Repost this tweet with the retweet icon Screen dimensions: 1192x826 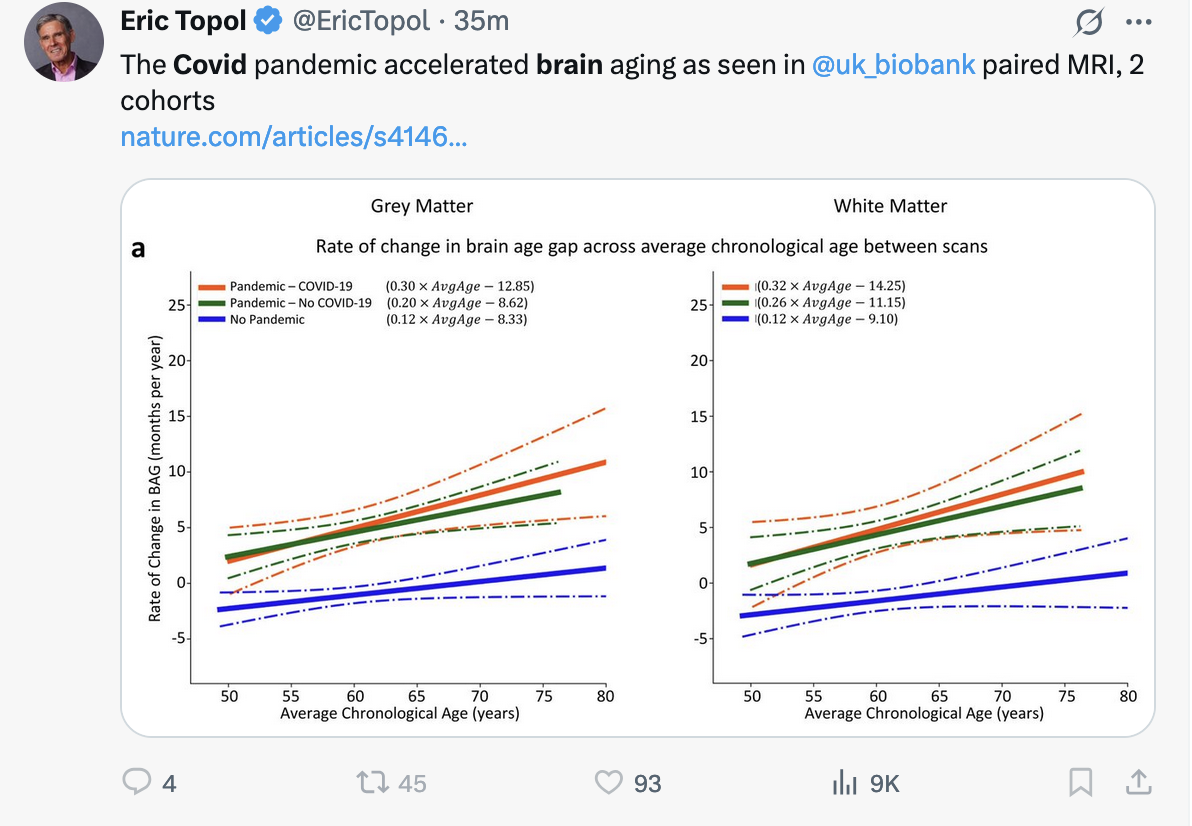pos(374,782)
